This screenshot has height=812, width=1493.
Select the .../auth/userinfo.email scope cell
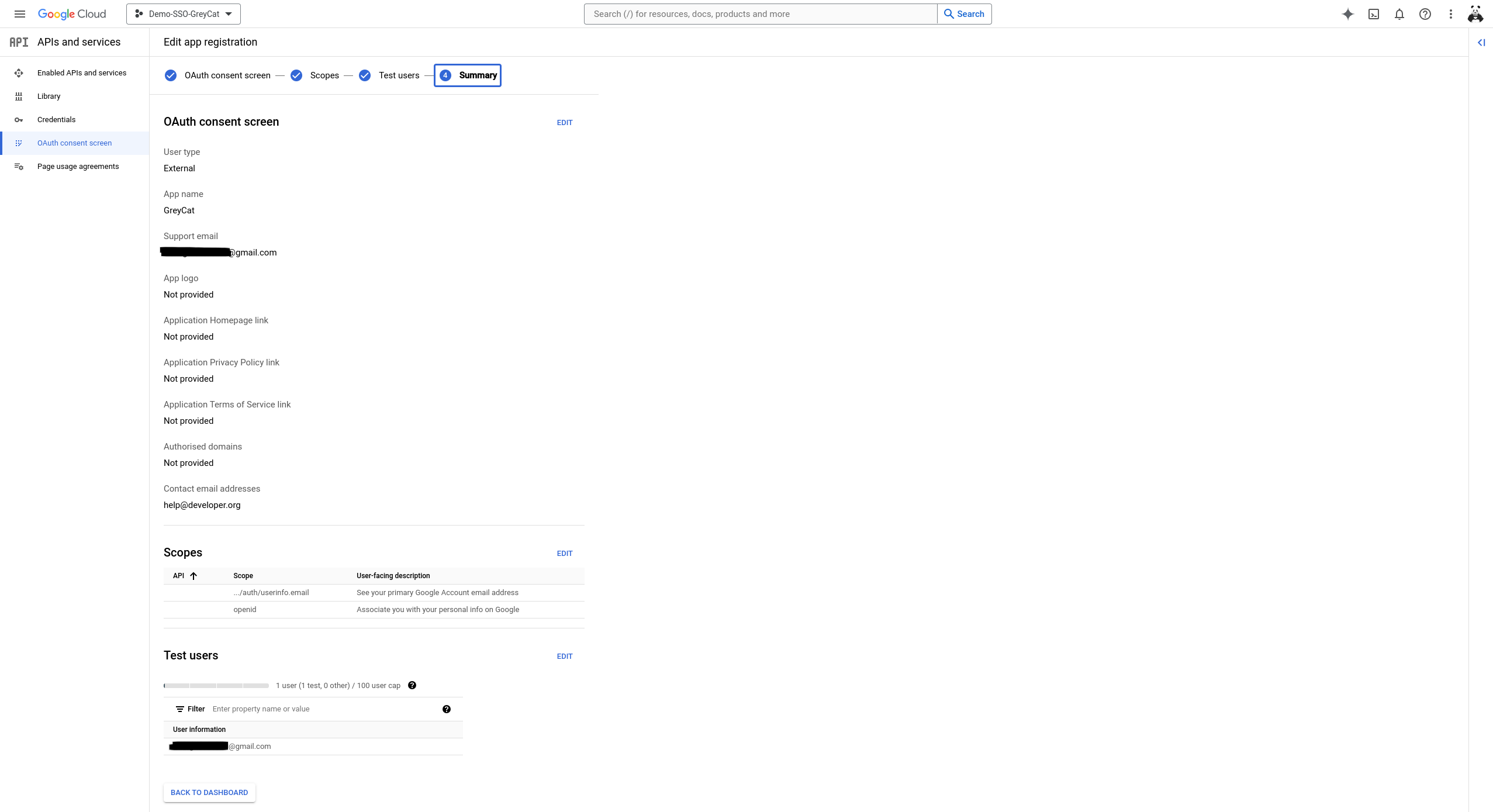[271, 593]
